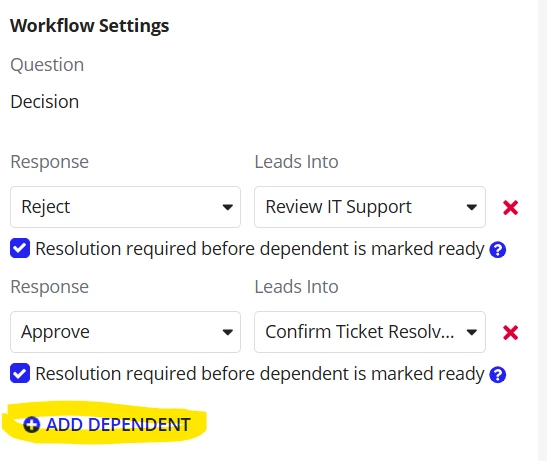The height and width of the screenshot is (461, 547).
Task: Click resolution required label under Approve
Action: [x=260, y=374]
